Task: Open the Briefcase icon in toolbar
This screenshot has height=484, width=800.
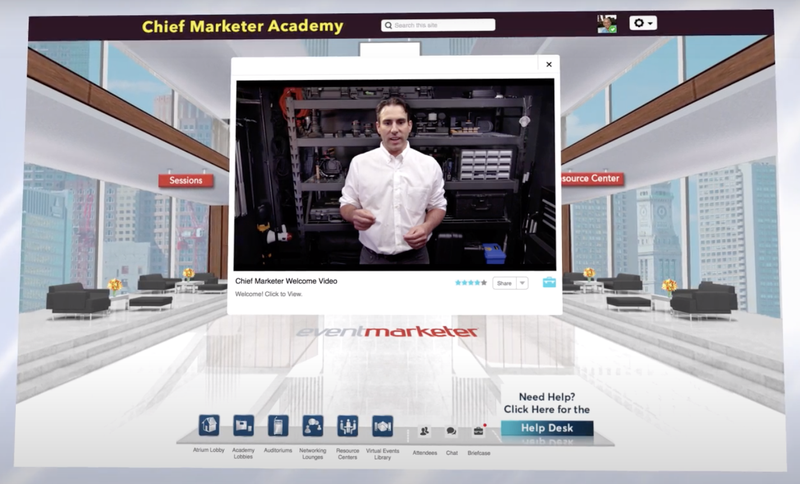Action: pos(479,431)
